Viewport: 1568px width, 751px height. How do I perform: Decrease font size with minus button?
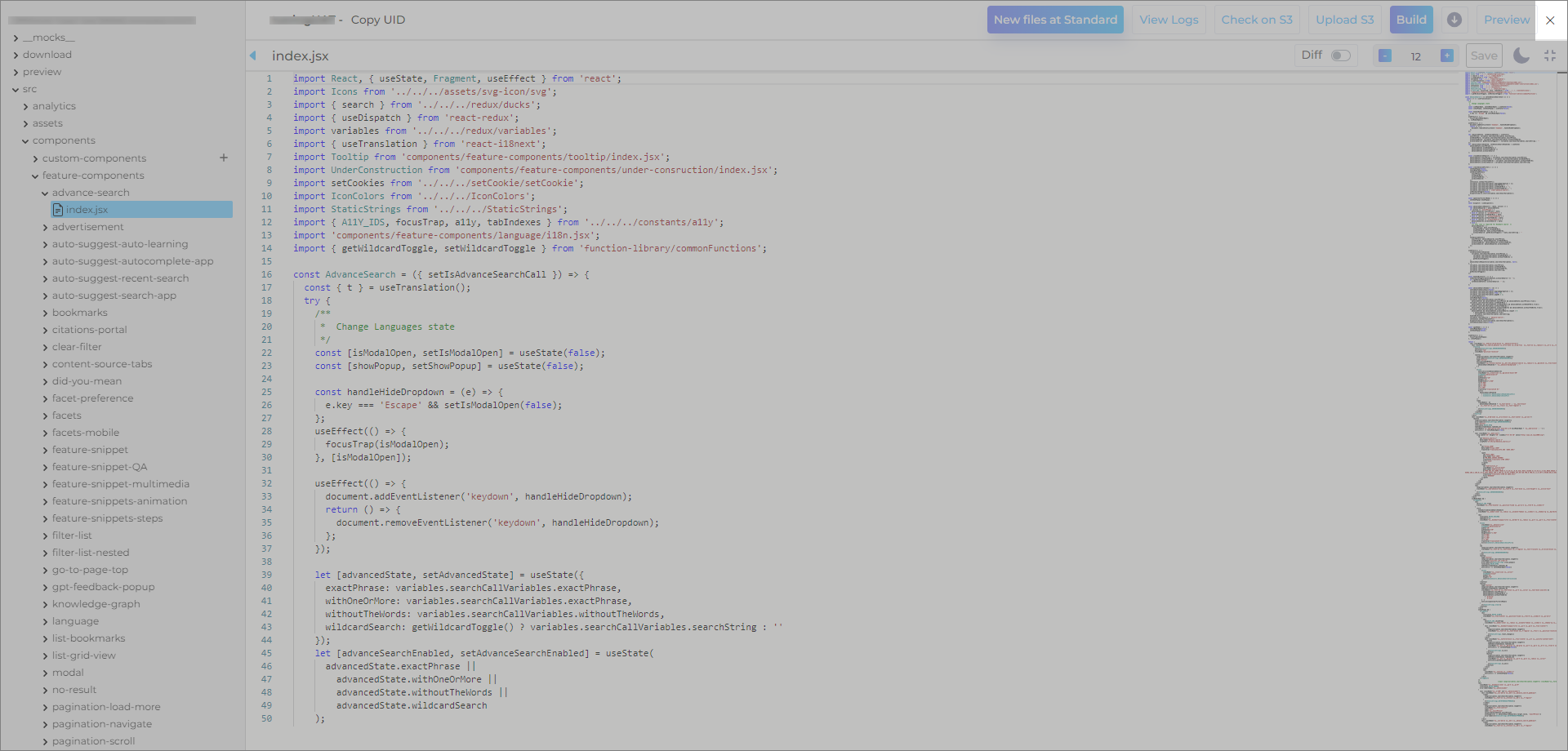[x=1385, y=56]
